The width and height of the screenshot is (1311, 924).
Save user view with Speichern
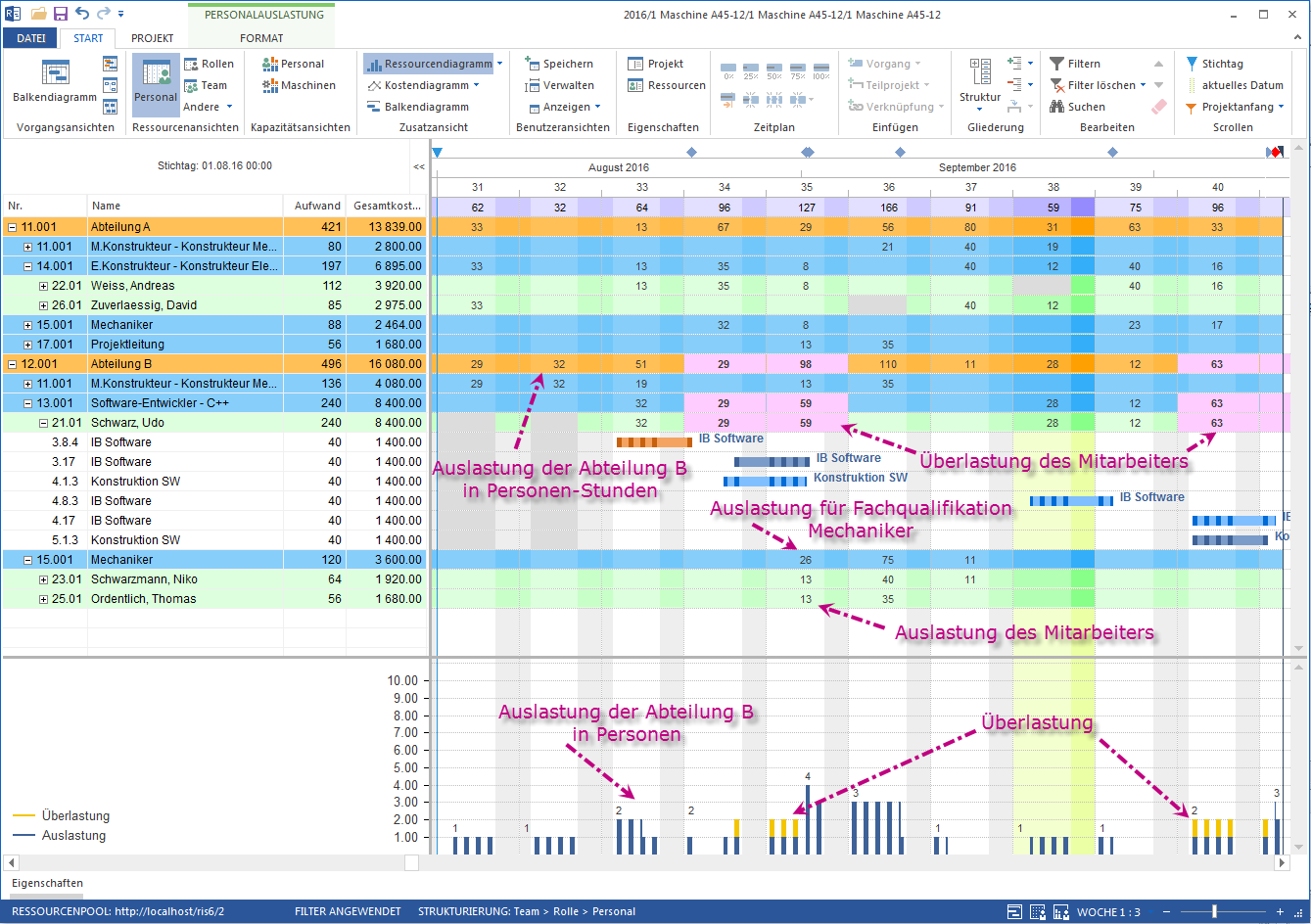point(559,64)
